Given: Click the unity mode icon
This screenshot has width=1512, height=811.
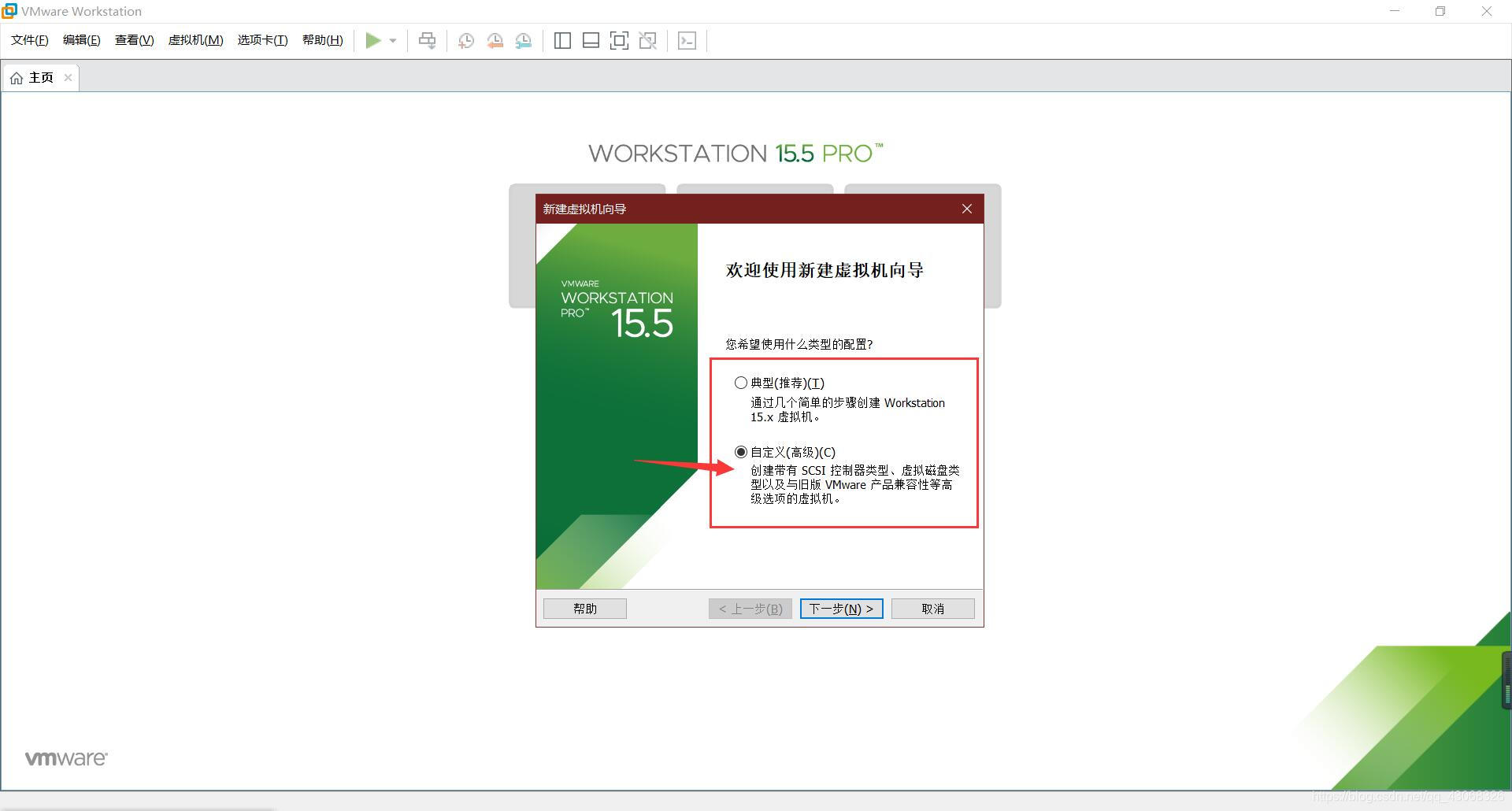Looking at the screenshot, I should pos(648,41).
